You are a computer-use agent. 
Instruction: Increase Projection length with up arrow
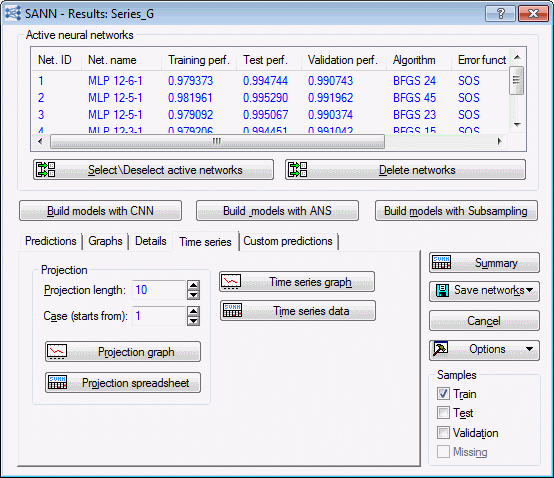[193, 285]
